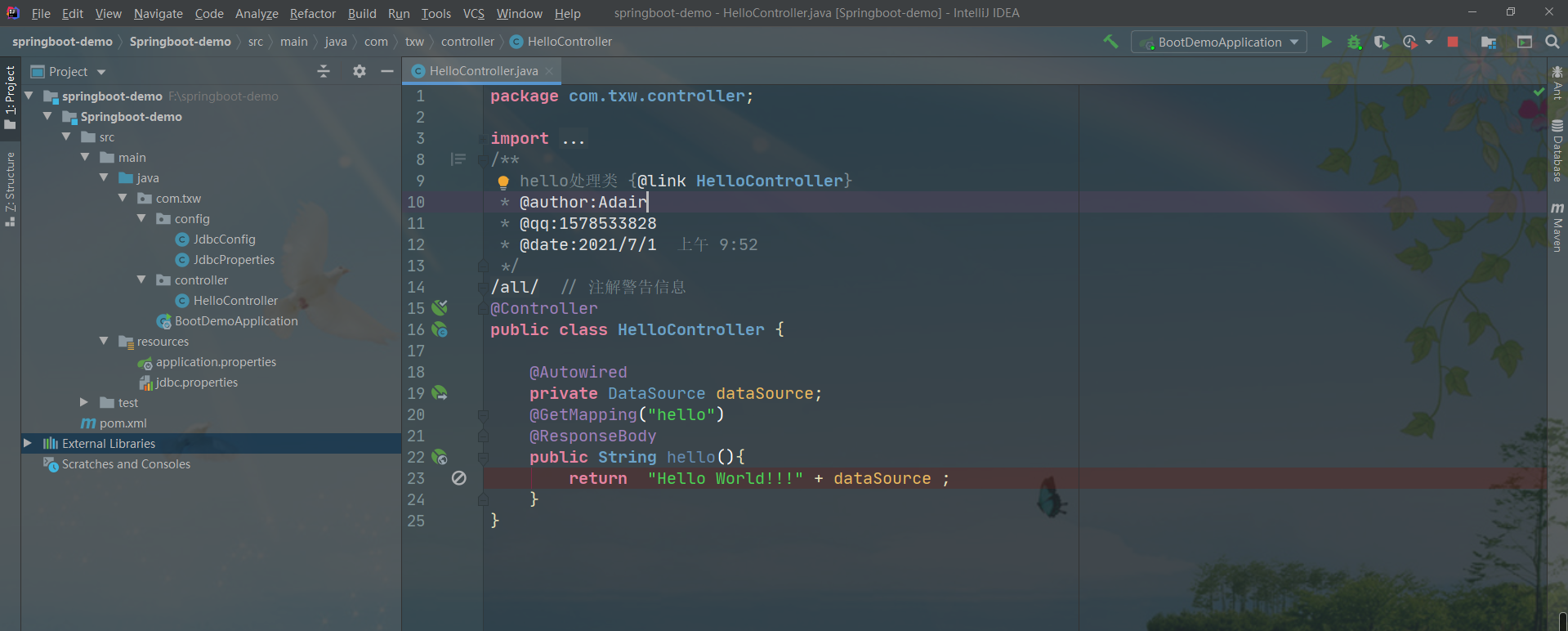Image resolution: width=1568 pixels, height=631 pixels.
Task: Click the profiler run icon
Action: click(x=1409, y=42)
